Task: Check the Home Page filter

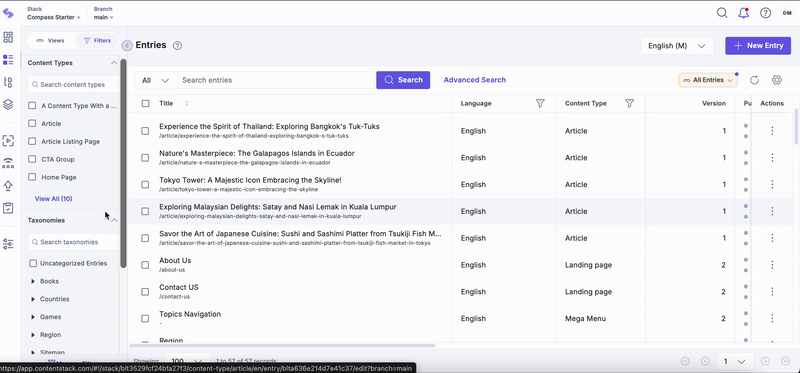Action: (x=32, y=177)
